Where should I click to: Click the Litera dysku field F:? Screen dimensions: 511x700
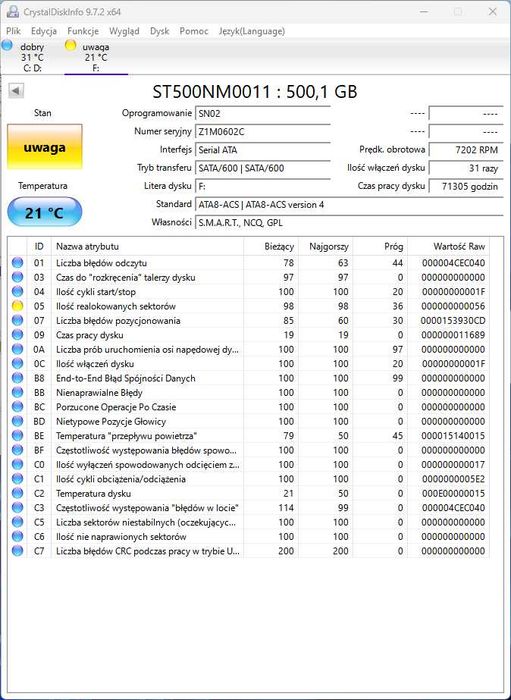click(262, 186)
